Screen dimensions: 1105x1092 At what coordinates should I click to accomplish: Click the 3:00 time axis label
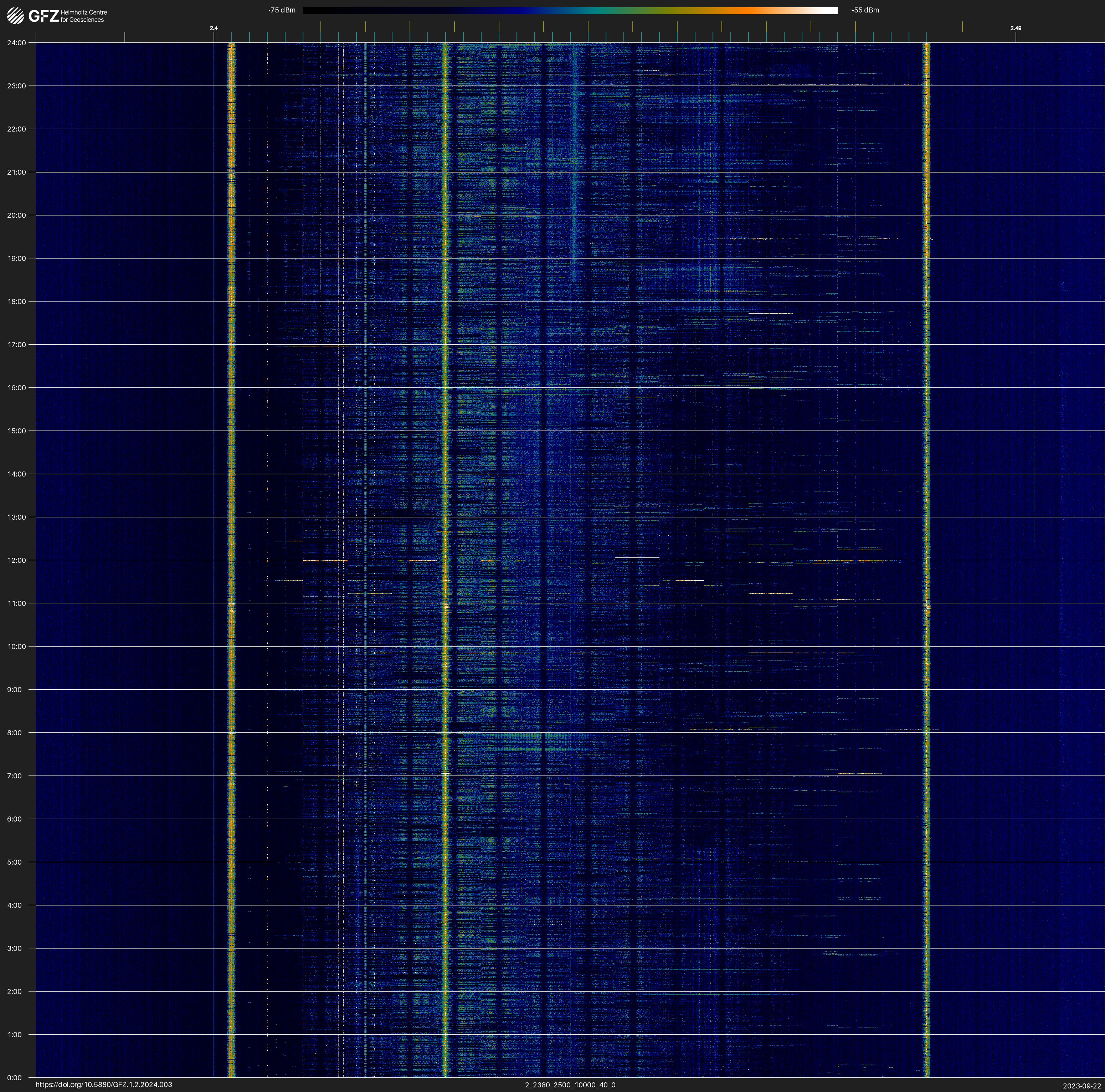point(14,948)
